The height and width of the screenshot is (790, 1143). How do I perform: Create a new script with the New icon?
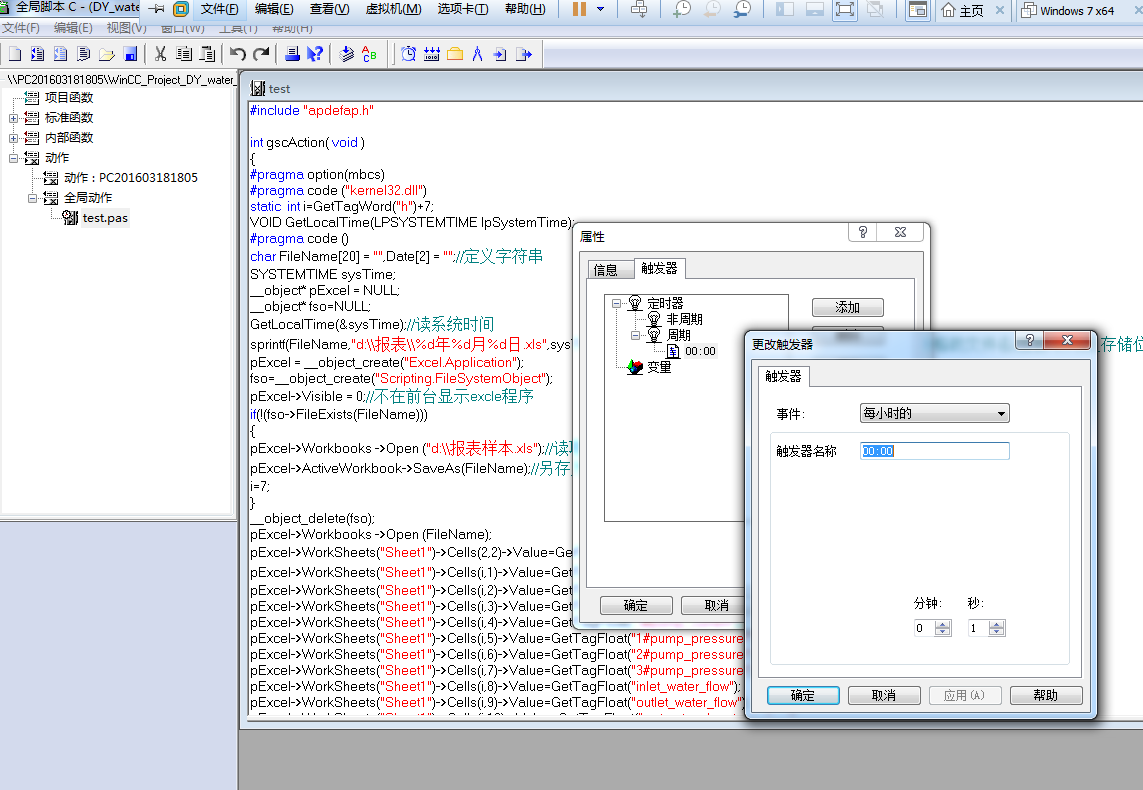pyautogui.click(x=13, y=53)
